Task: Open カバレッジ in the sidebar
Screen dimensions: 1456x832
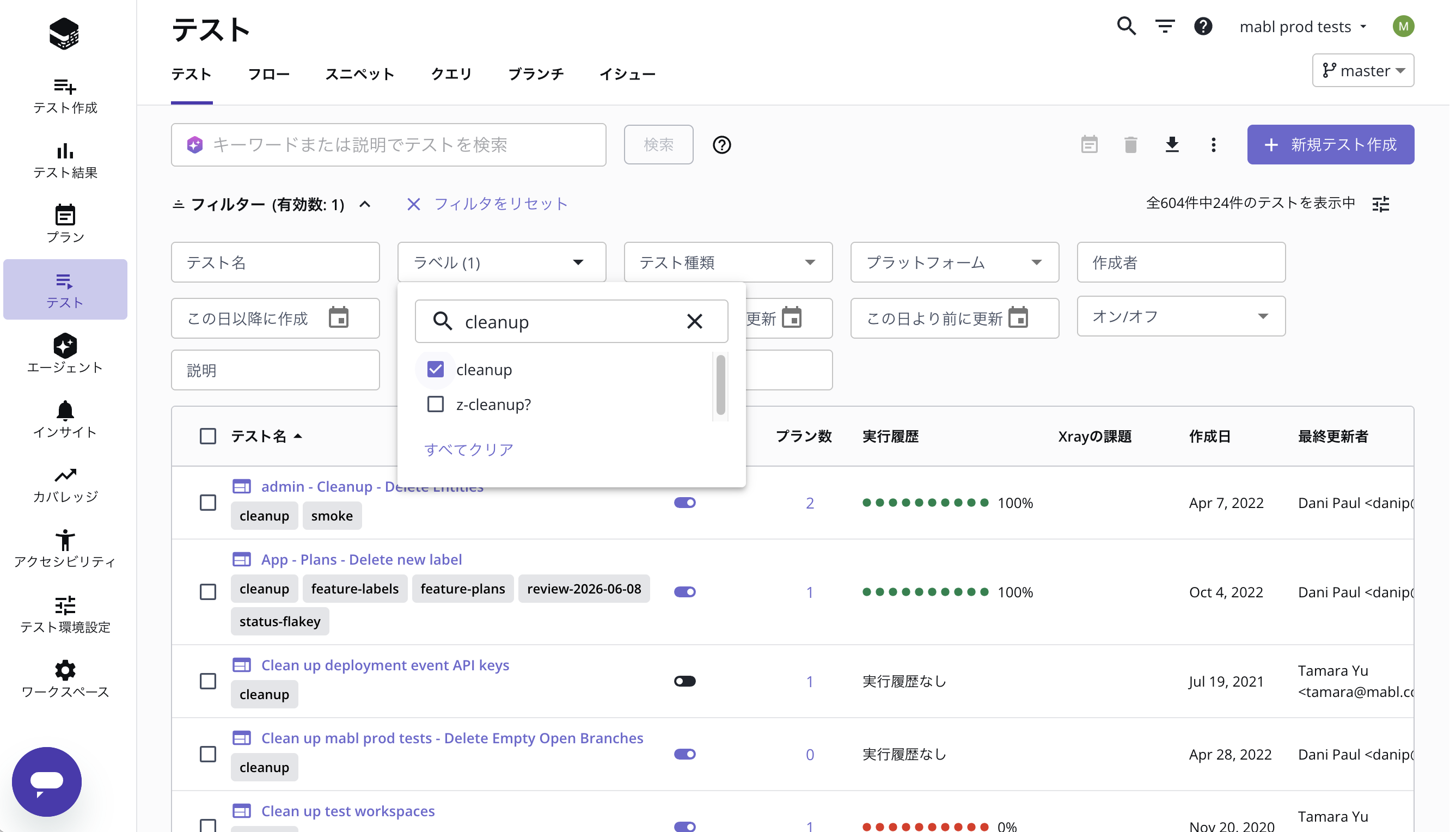Action: pyautogui.click(x=65, y=486)
